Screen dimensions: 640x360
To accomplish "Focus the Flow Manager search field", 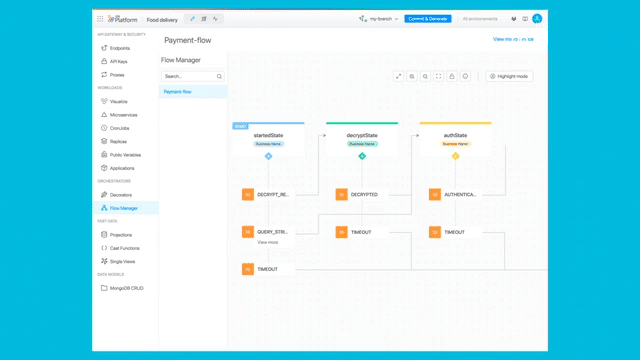I will coord(193,76).
